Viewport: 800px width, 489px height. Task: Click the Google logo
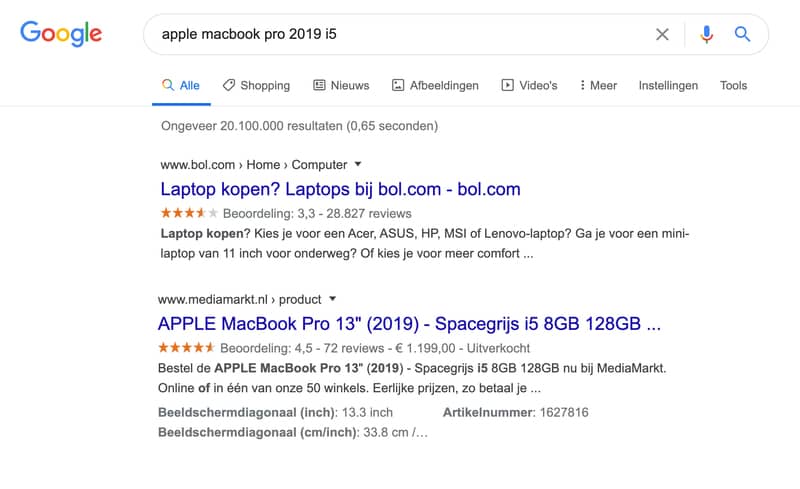pos(61,34)
